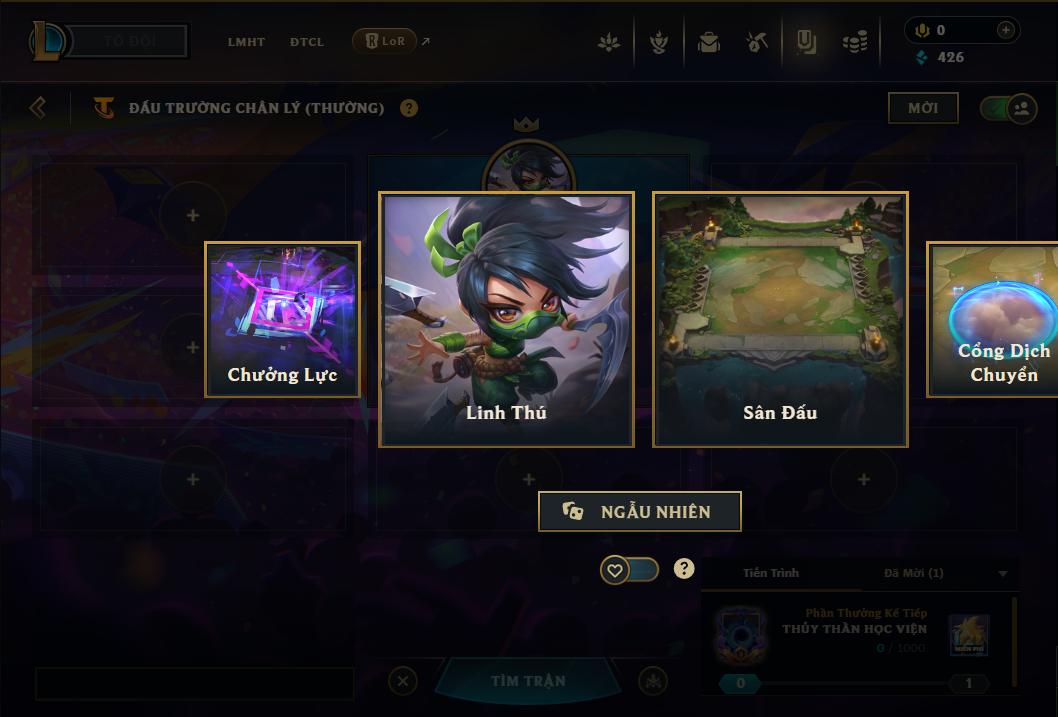This screenshot has width=1058, height=717.
Task: Click the NGẪU NHIÊN random button
Action: pyautogui.click(x=640, y=511)
